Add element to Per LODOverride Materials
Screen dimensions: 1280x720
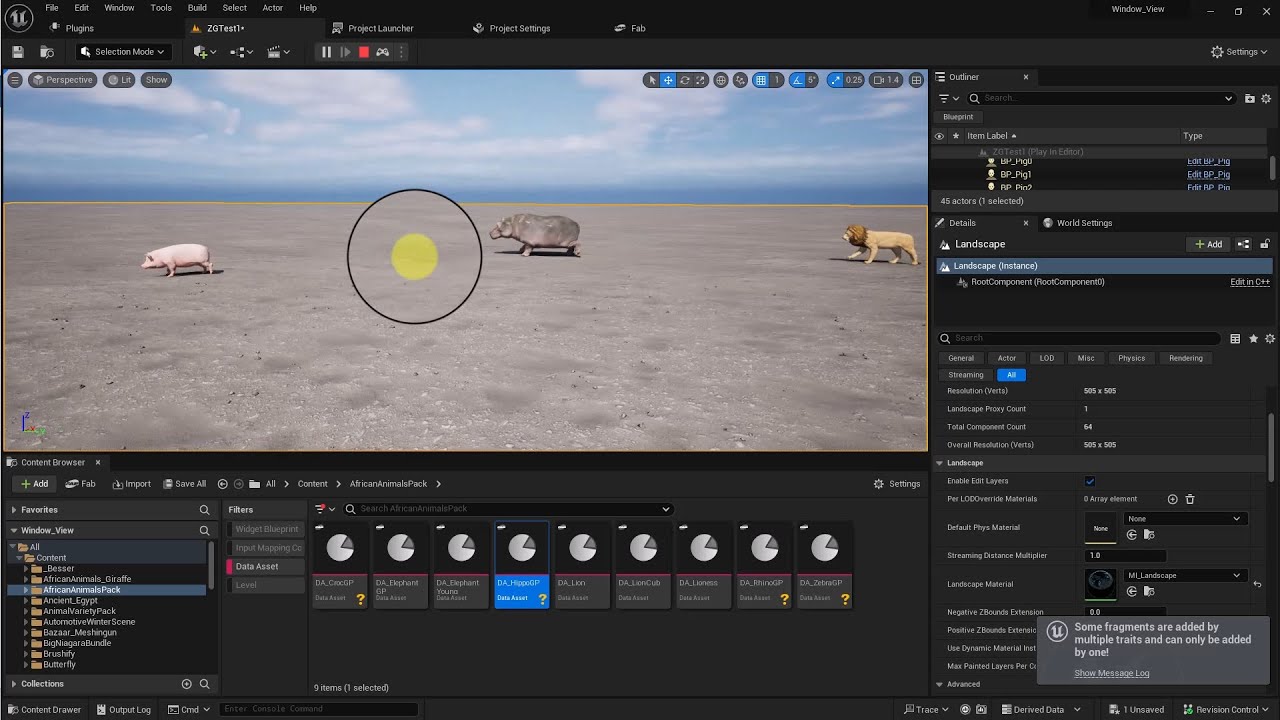1172,499
